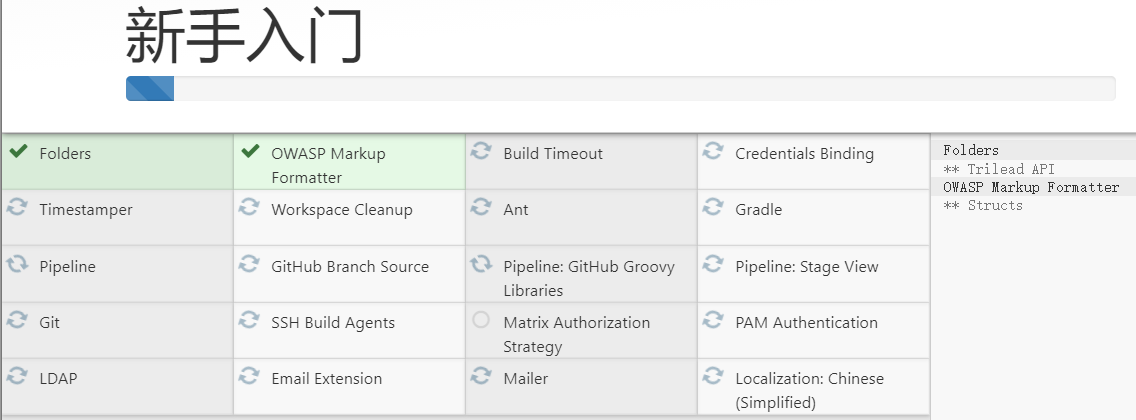1136x420 pixels.
Task: Click OWASP Markup Formatter in install log
Action: [1031, 188]
